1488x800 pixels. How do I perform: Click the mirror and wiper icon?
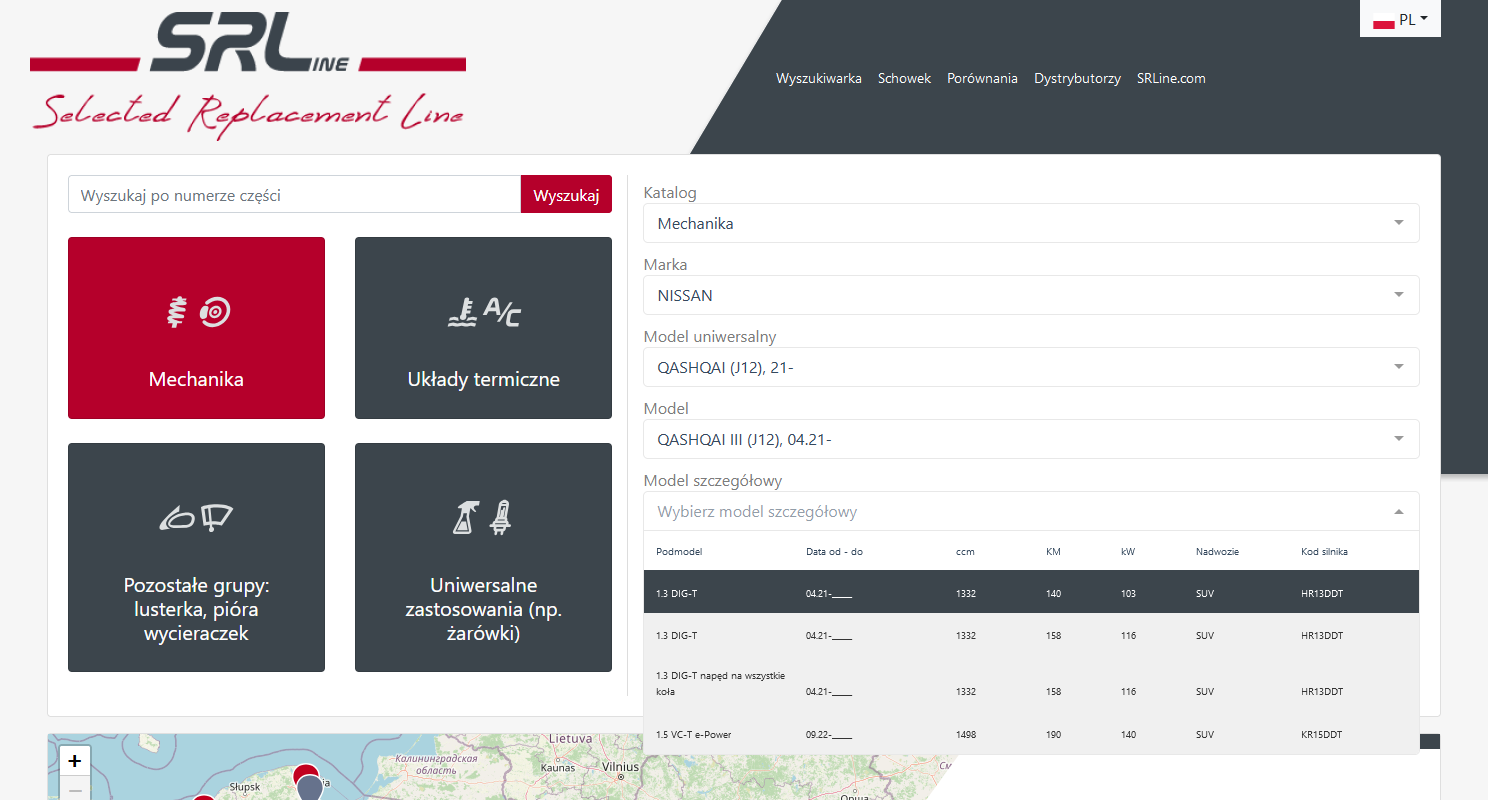click(x=196, y=517)
